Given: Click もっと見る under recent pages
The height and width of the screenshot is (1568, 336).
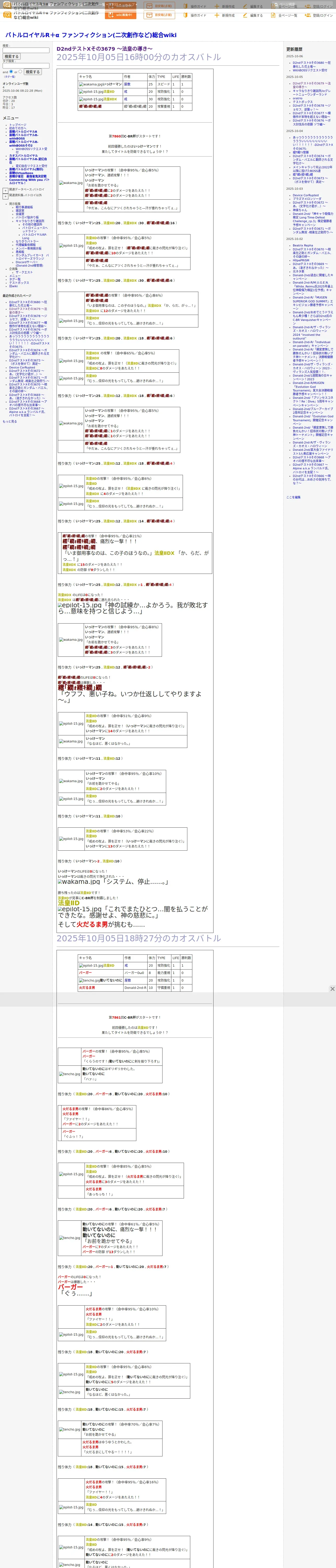Looking at the screenshot, I should coord(10,421).
